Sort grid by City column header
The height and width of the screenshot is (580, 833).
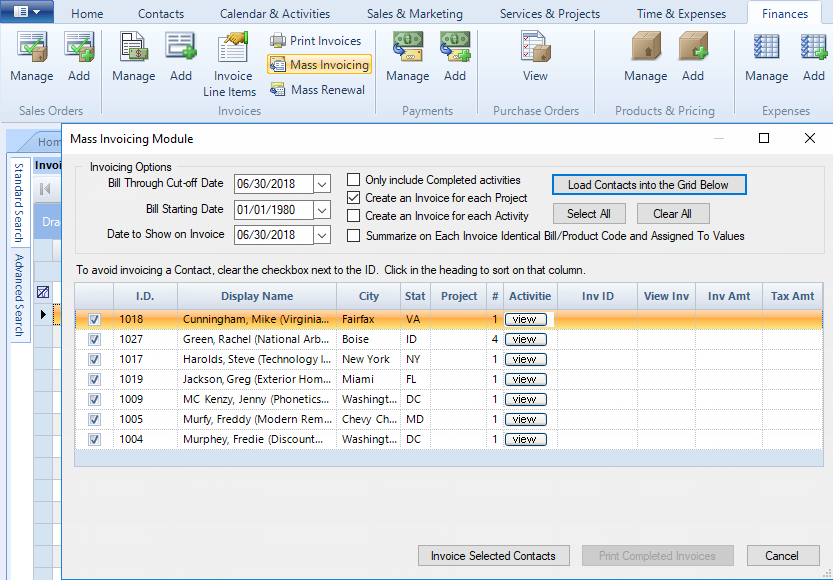tap(369, 296)
